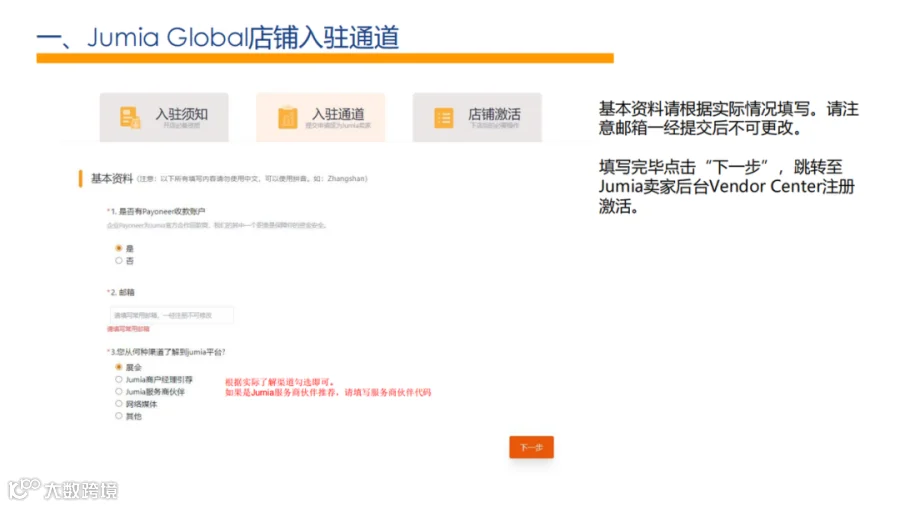
Task: Click the red 请填写常用邮箱 error text
Action: pyautogui.click(x=128, y=329)
